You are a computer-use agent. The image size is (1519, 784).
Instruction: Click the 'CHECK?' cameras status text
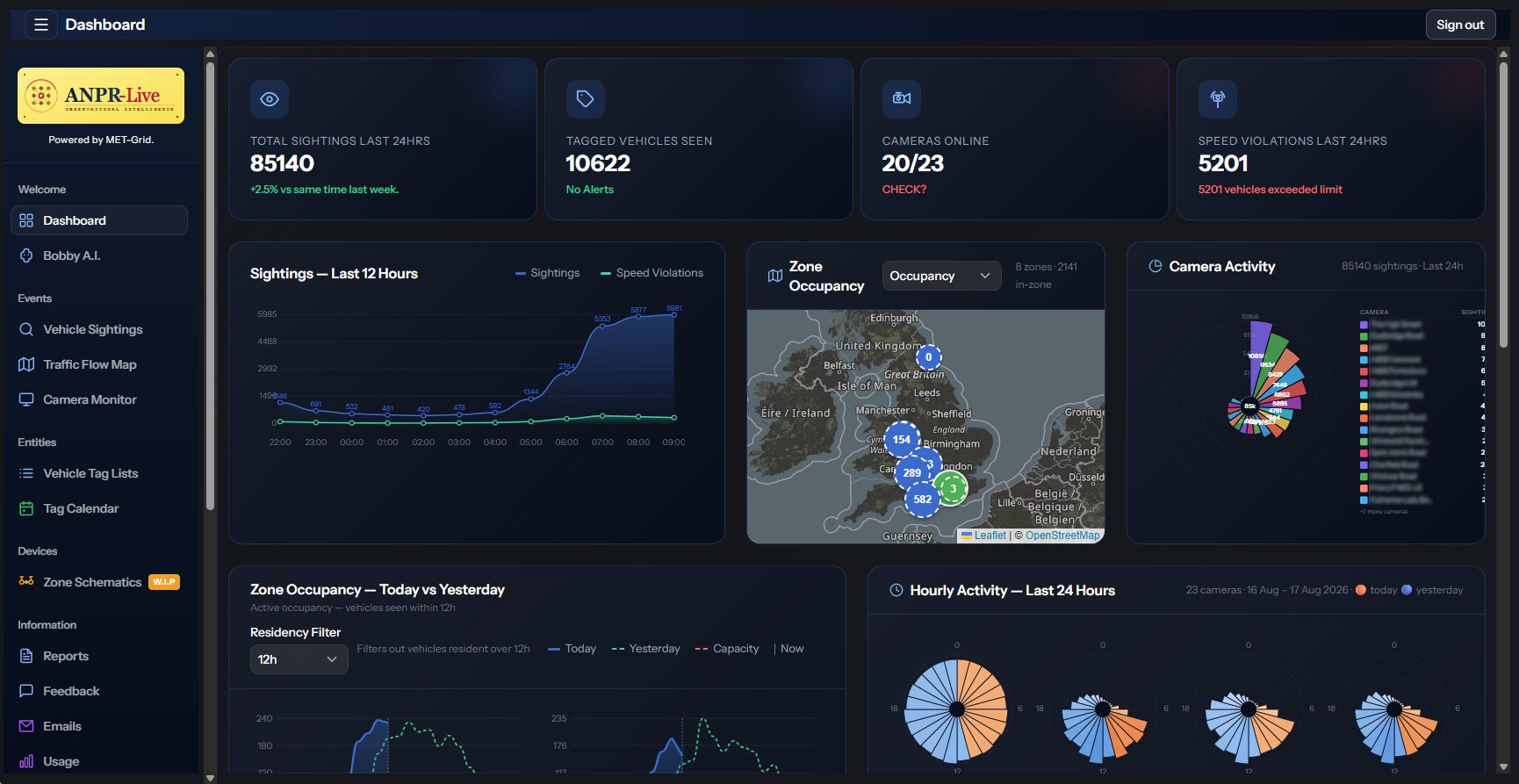[904, 190]
